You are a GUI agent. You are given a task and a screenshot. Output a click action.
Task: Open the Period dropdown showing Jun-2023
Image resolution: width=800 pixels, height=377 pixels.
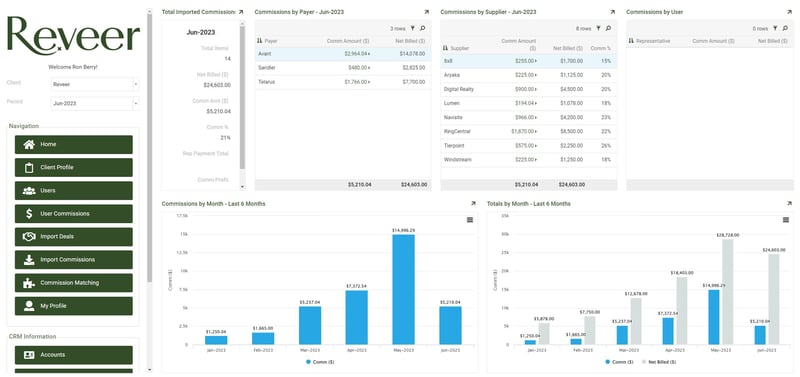coord(95,104)
